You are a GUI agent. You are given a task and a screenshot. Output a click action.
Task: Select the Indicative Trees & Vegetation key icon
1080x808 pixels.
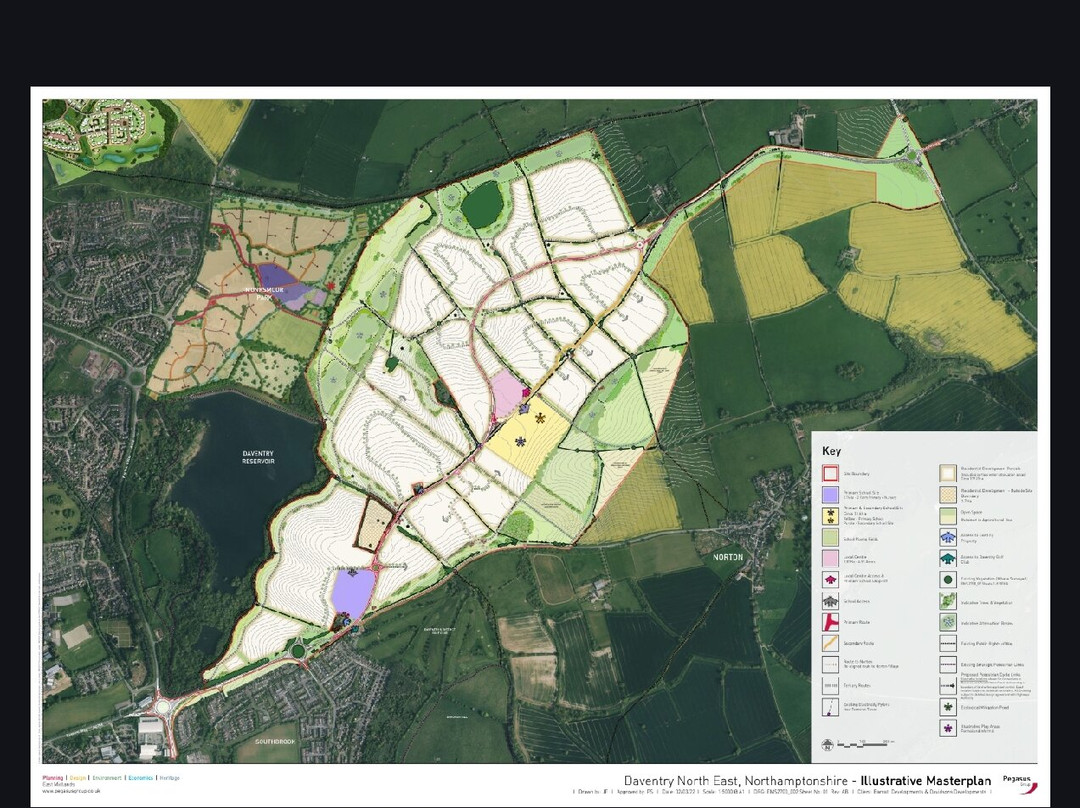[x=948, y=600]
